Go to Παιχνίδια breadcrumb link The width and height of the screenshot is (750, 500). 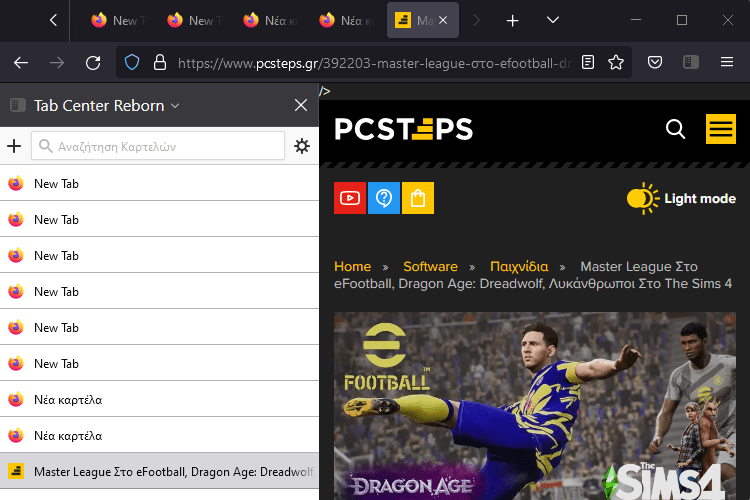coord(519,266)
